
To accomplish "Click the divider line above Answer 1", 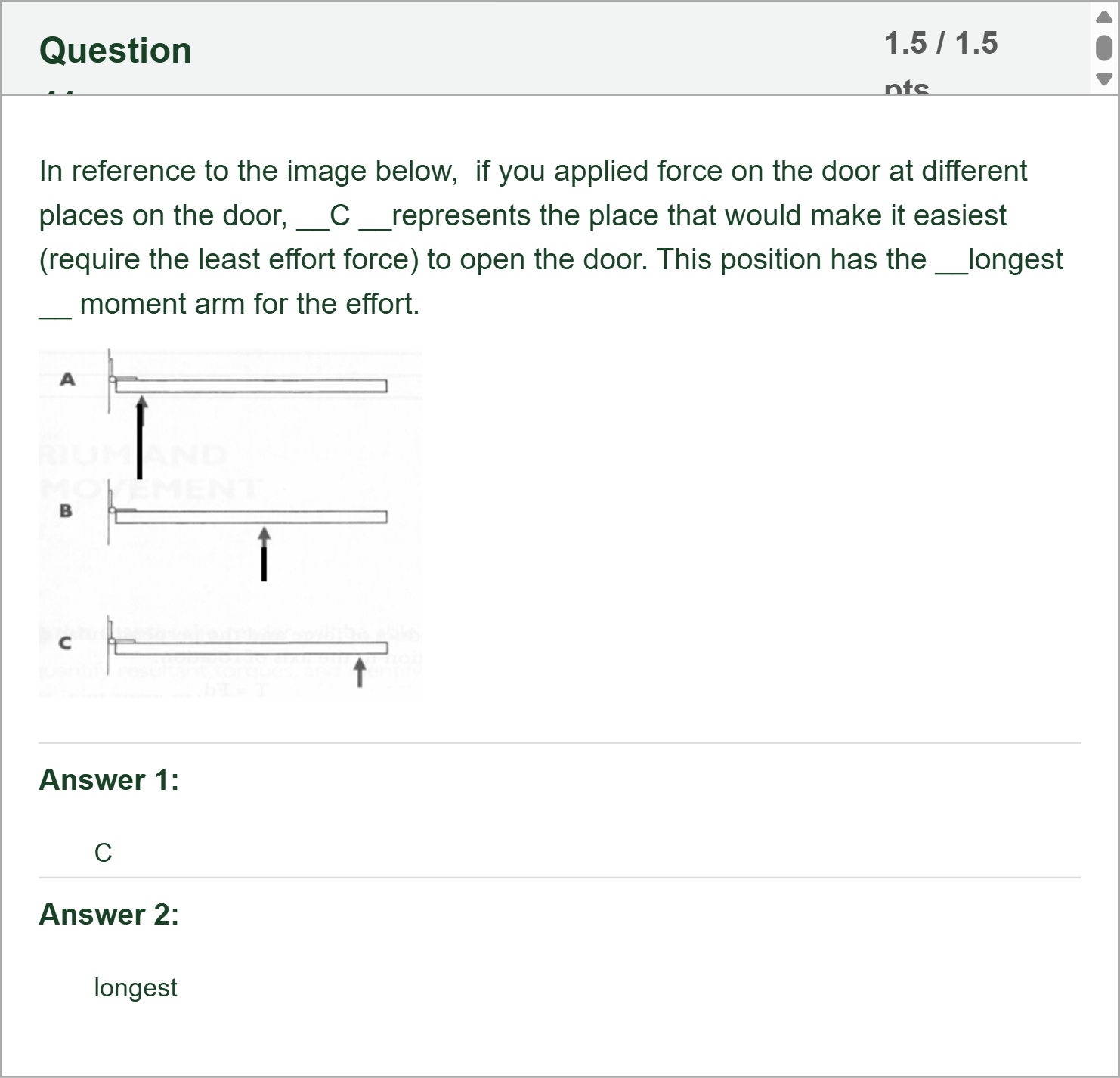I will point(559,743).
